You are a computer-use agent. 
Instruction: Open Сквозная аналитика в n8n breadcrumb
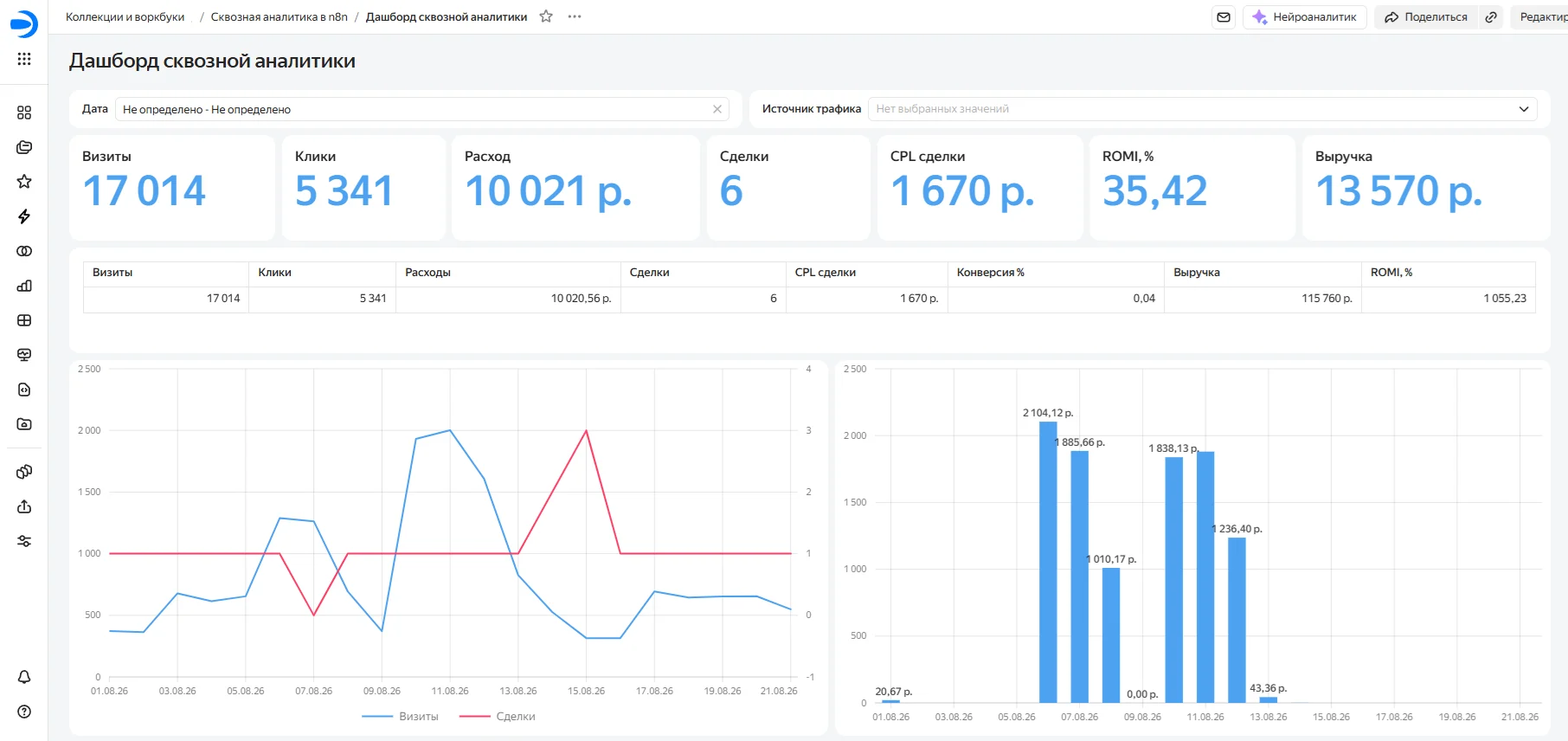tap(279, 17)
